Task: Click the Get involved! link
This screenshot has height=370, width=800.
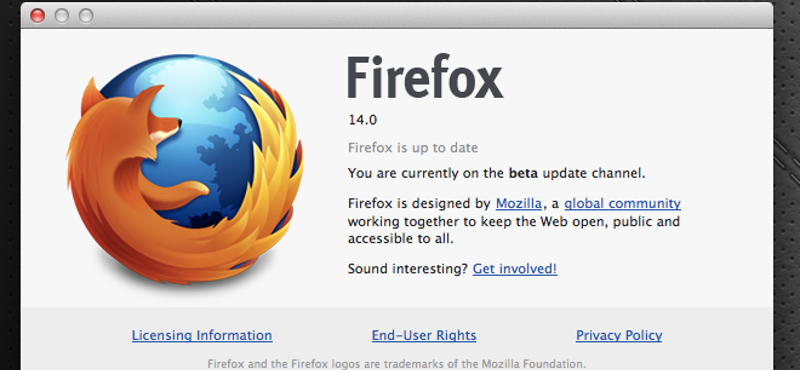Action: [515, 268]
